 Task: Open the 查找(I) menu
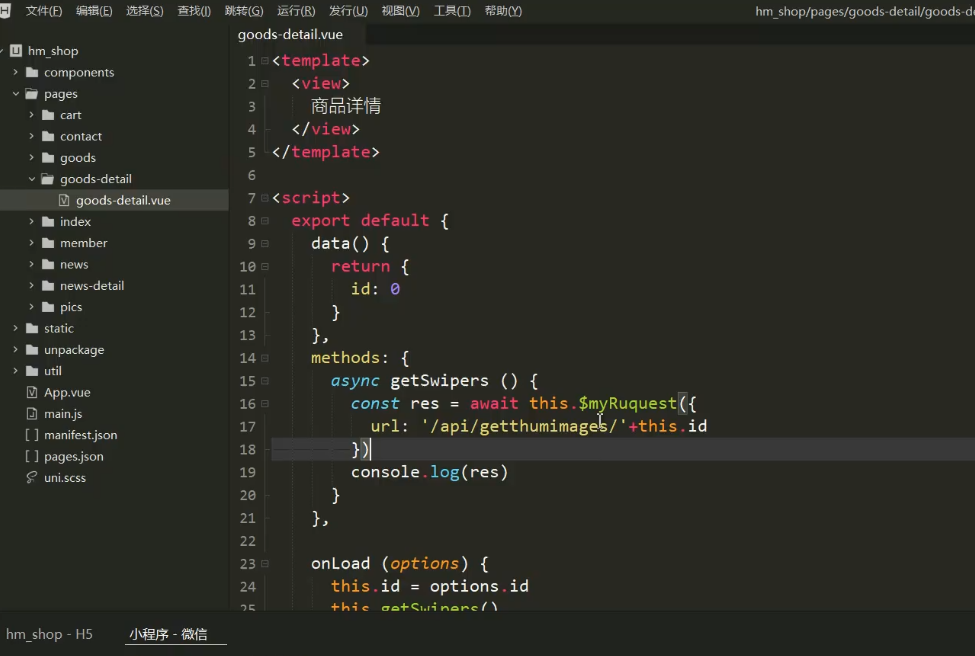(x=194, y=11)
